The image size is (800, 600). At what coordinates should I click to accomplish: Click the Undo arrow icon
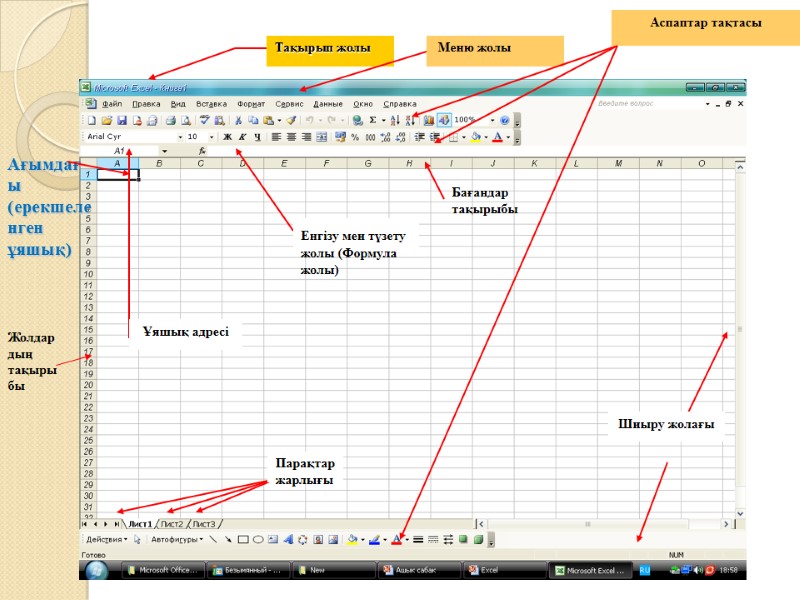coord(309,120)
